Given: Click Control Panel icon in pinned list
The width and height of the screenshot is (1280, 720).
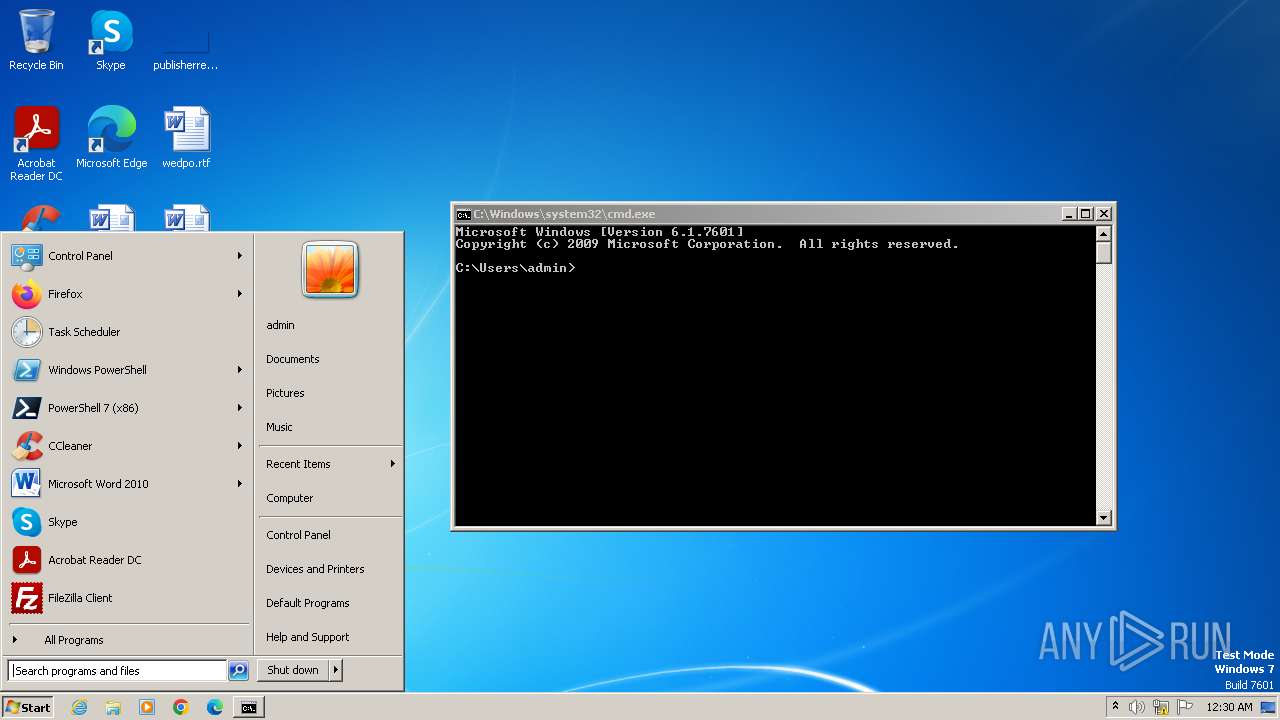Looking at the screenshot, I should [x=26, y=256].
